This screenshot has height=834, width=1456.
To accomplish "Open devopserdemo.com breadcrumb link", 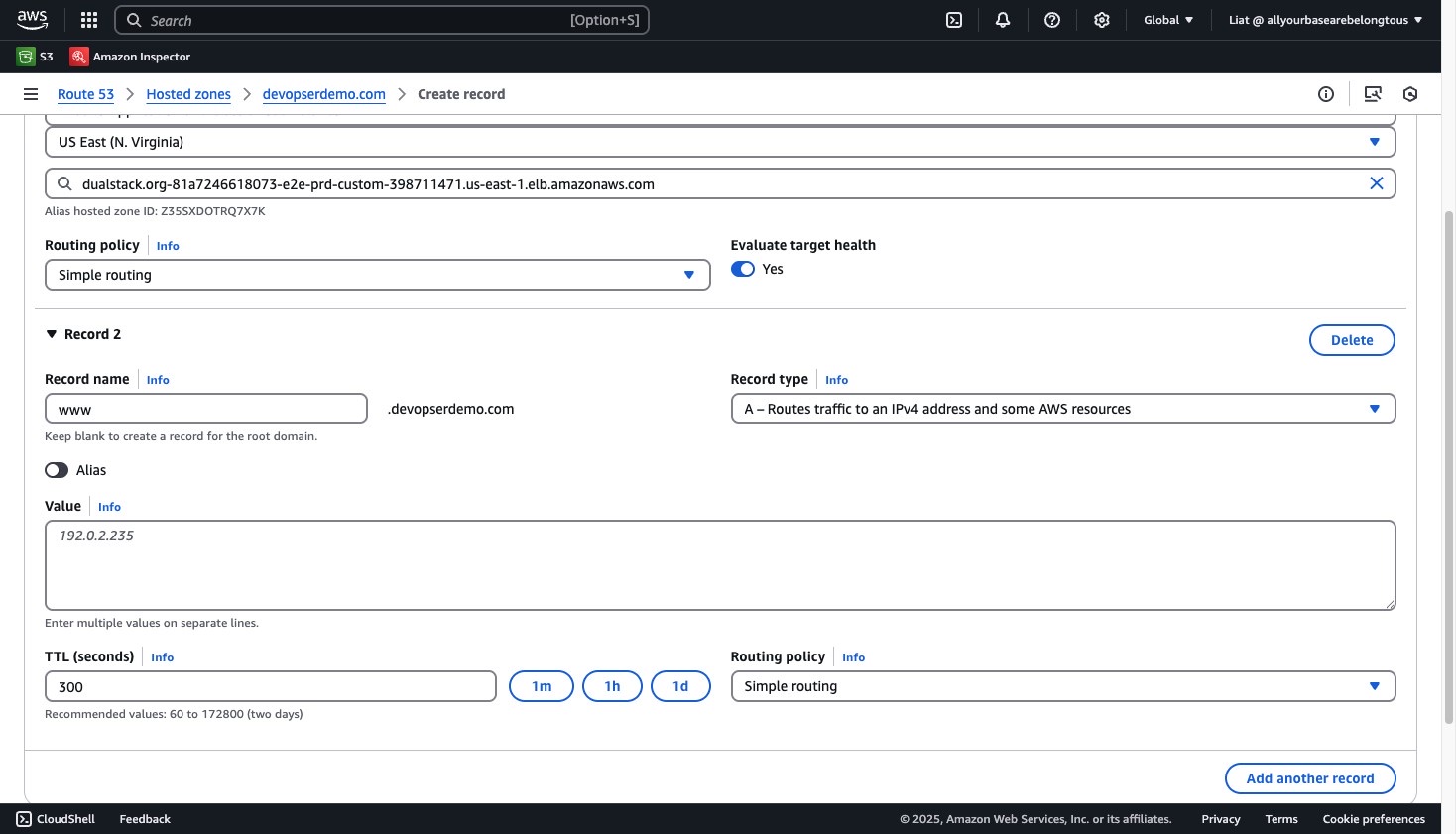I will [323, 94].
